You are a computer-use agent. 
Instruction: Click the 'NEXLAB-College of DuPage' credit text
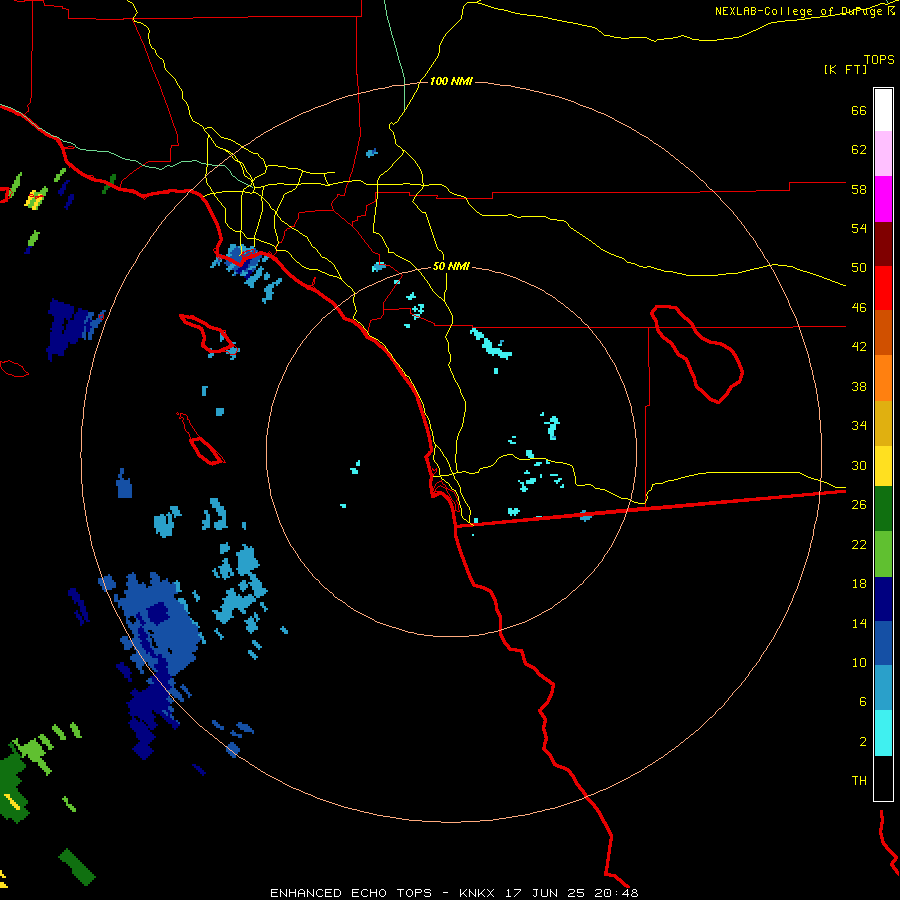pos(797,11)
